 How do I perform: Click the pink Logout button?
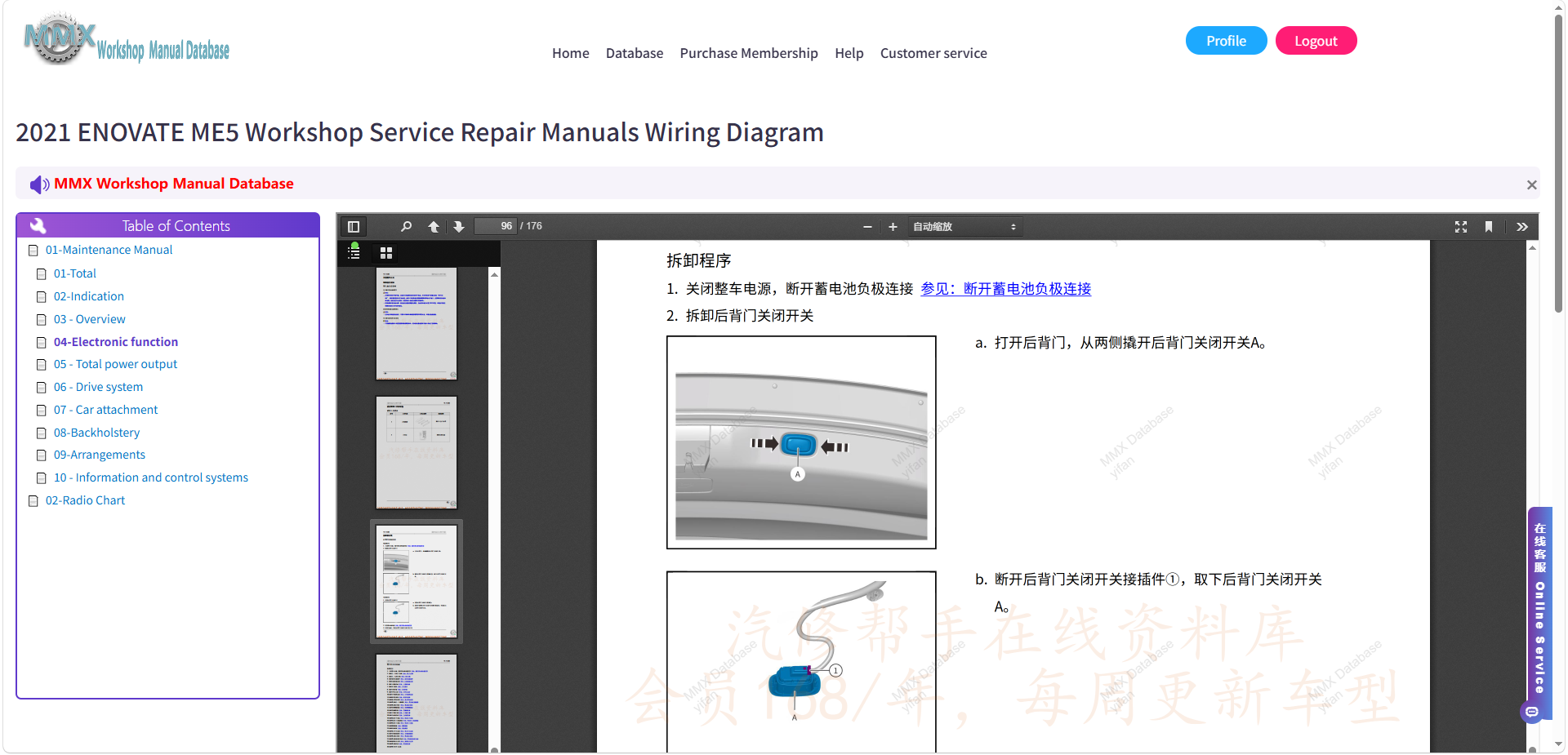pos(1316,41)
